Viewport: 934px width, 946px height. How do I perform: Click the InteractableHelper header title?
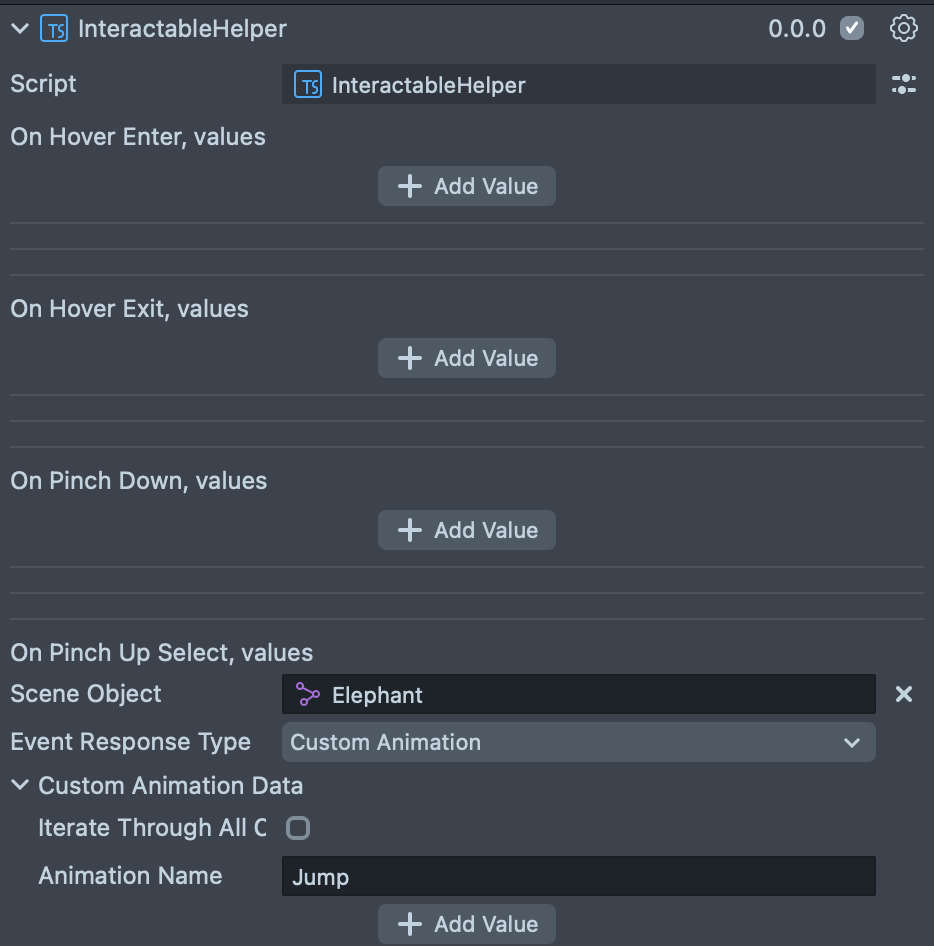click(x=182, y=29)
